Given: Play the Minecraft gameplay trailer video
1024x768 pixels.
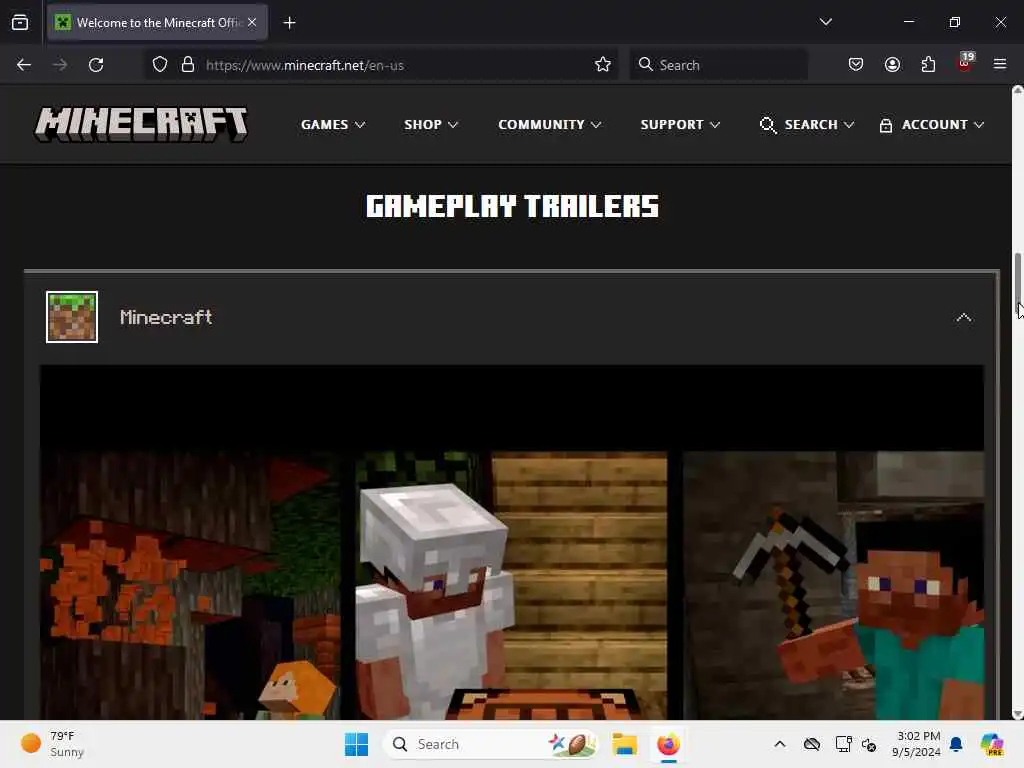Looking at the screenshot, I should [511, 542].
